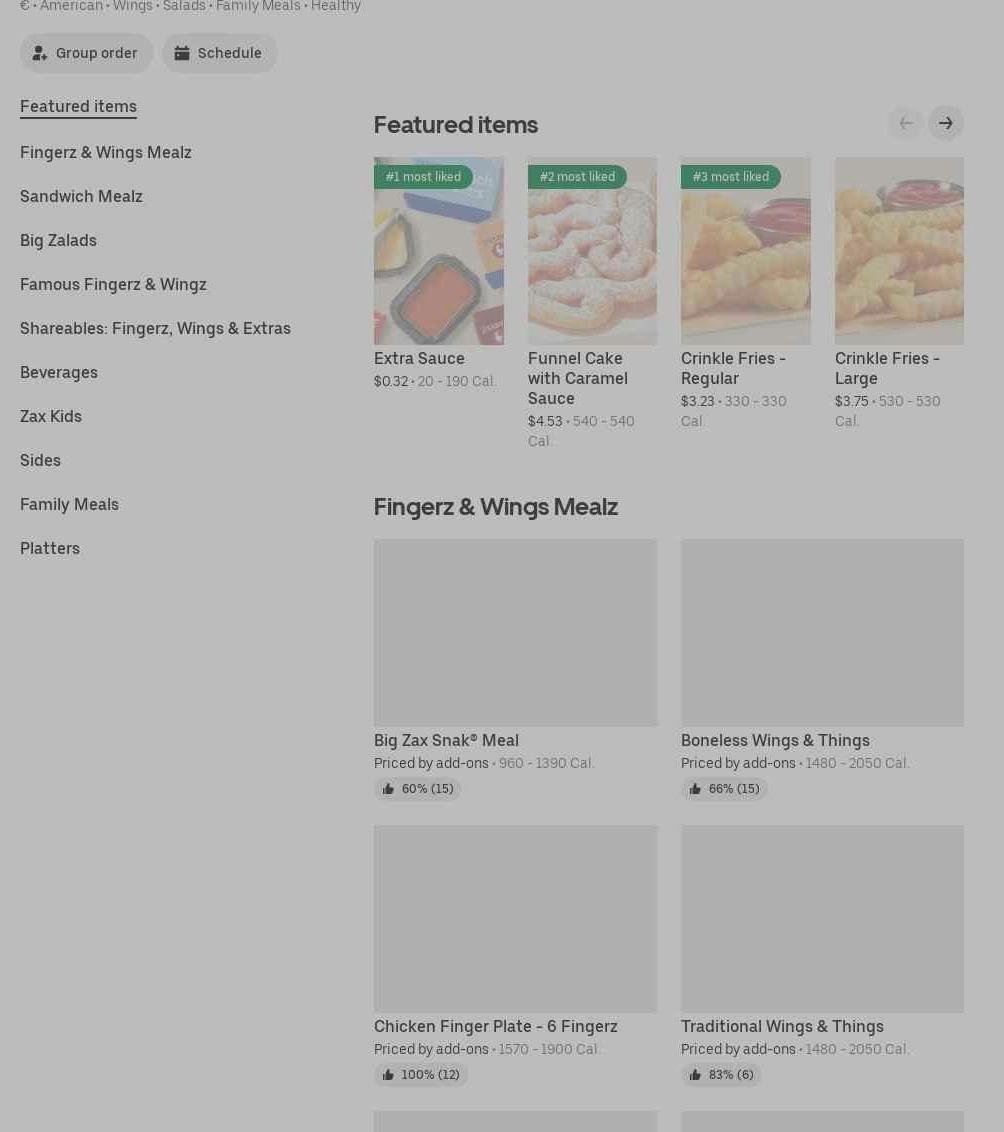Open the Big Zax Snak Meal title link

446,740
